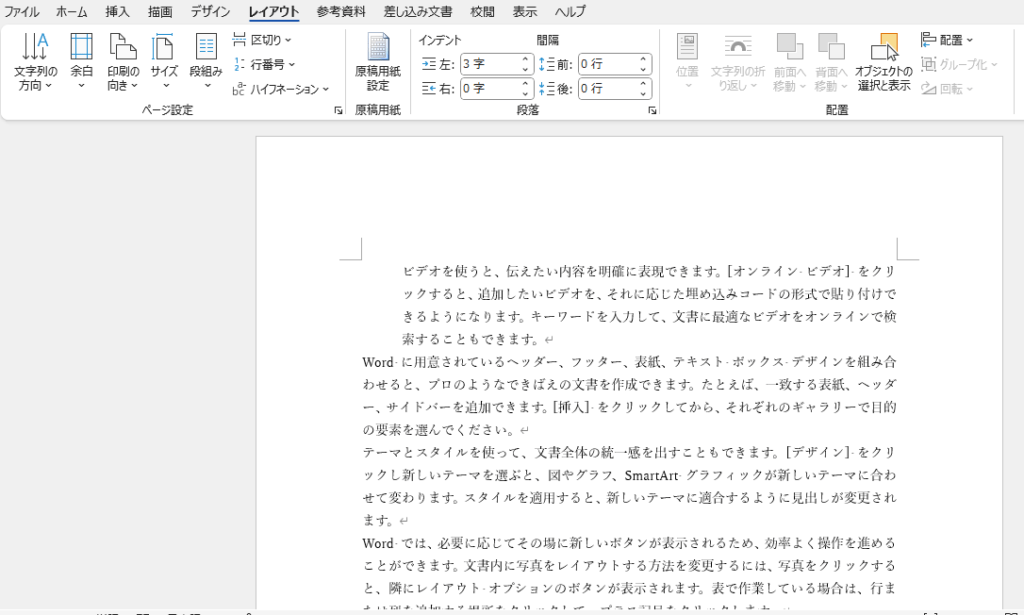Switch to the 表示 tab
The height and width of the screenshot is (615, 1024).
point(524,12)
